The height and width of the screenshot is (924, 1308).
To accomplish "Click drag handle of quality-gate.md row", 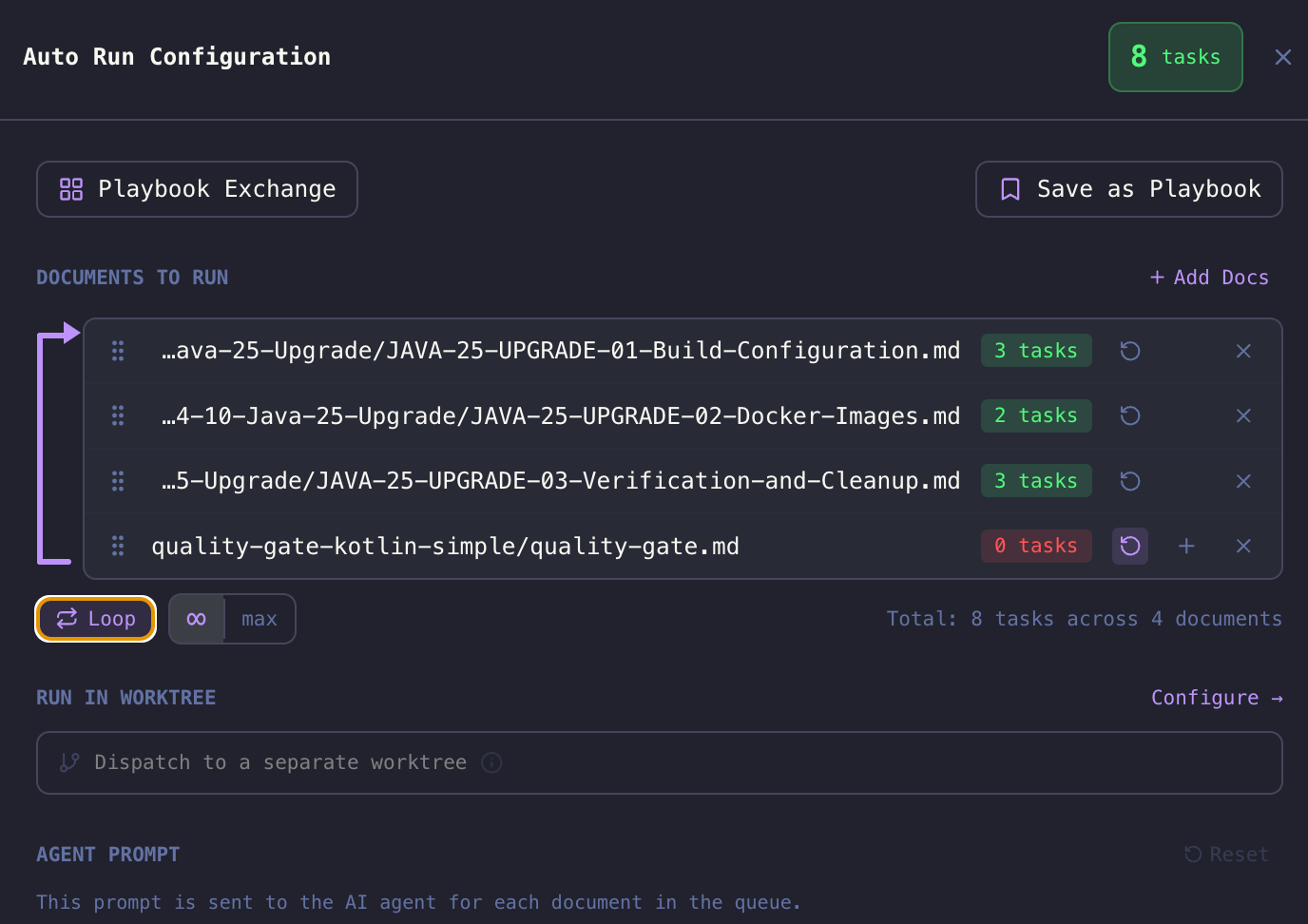I will coord(118,546).
